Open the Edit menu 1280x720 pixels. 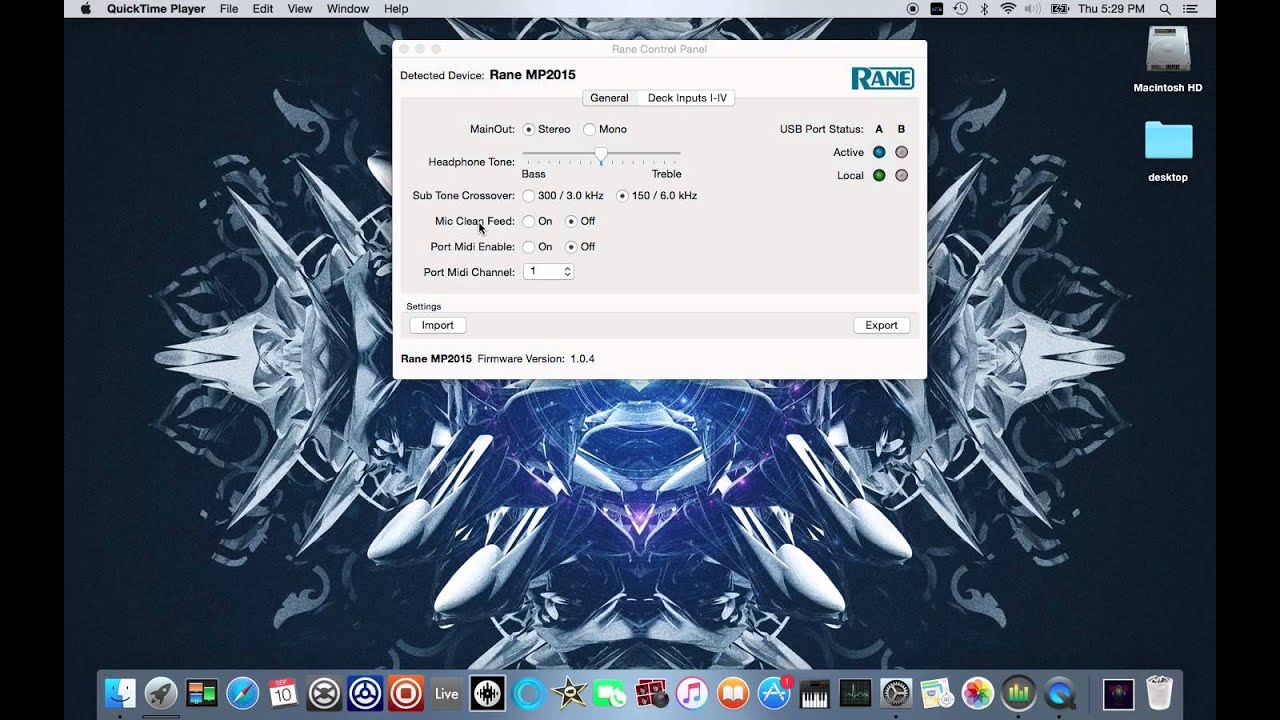pos(263,9)
